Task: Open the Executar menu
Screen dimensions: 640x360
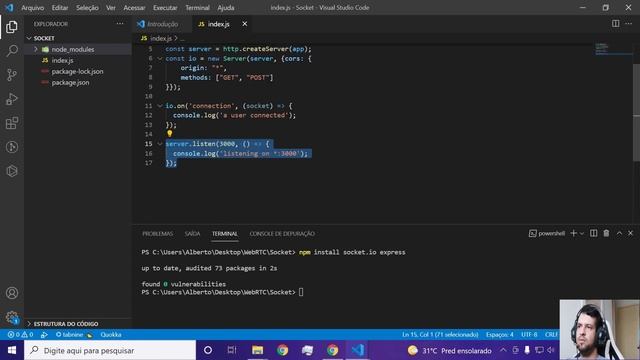Action: point(165,7)
